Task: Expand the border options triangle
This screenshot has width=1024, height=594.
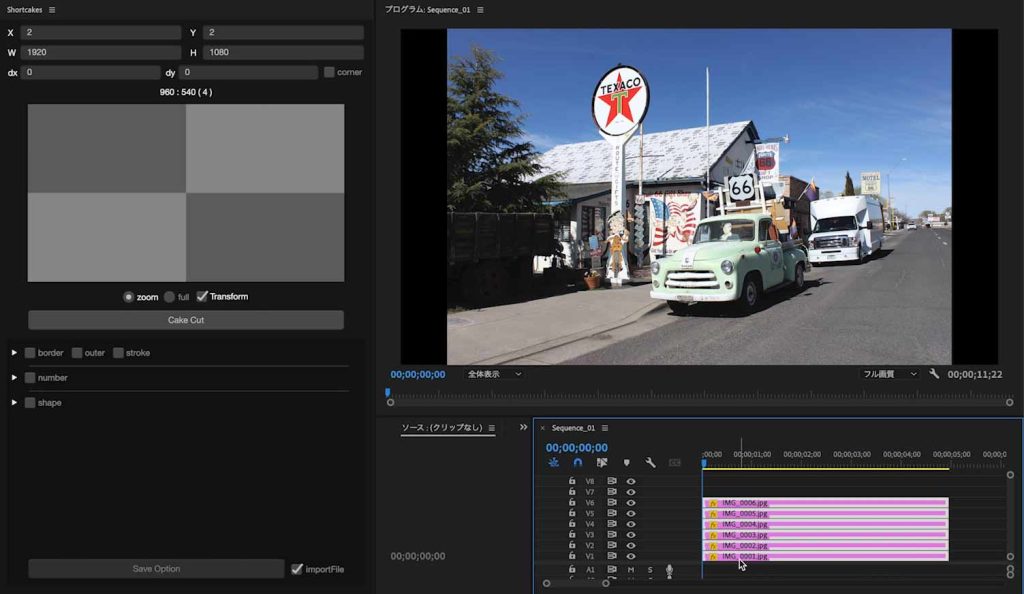Action: coord(14,353)
